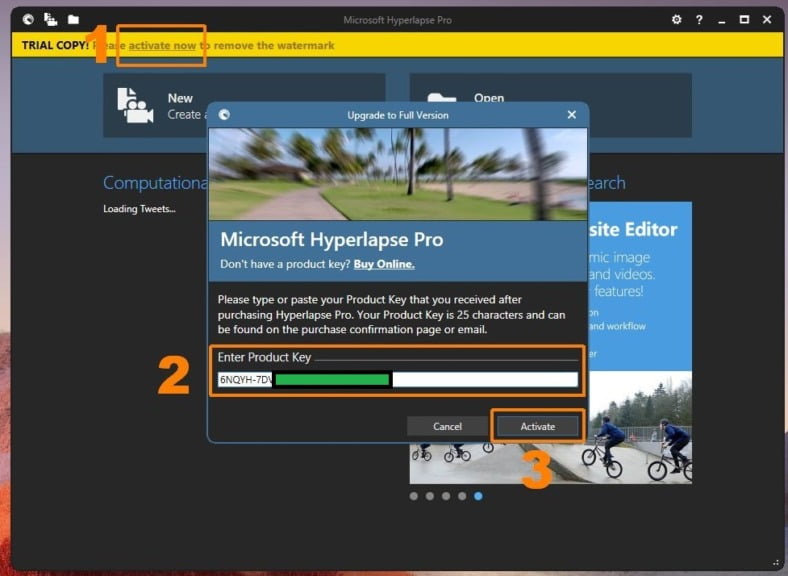Select the third carousel dot
This screenshot has height=576, width=788.
click(446, 496)
